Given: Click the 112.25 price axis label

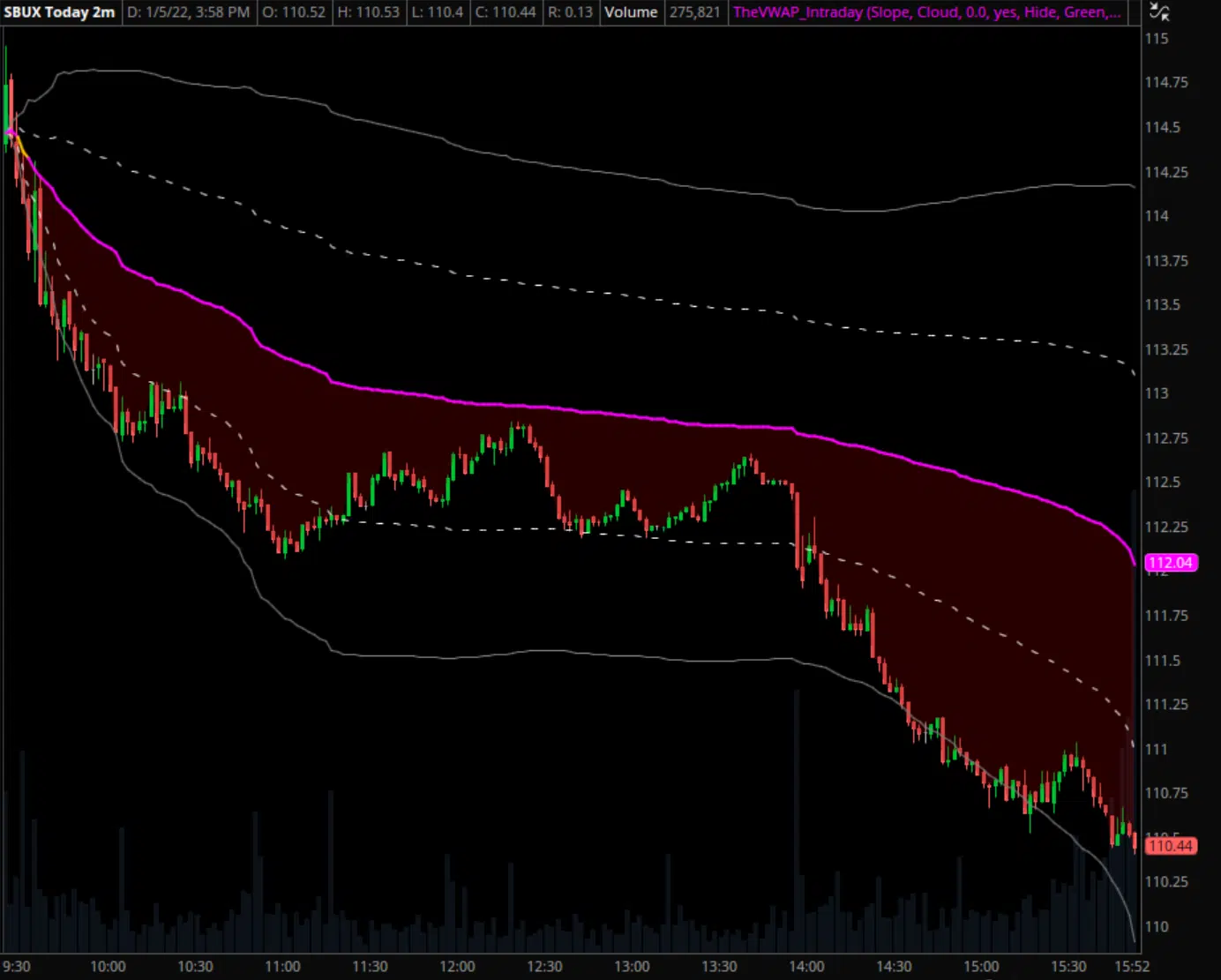Looking at the screenshot, I should [1166, 527].
